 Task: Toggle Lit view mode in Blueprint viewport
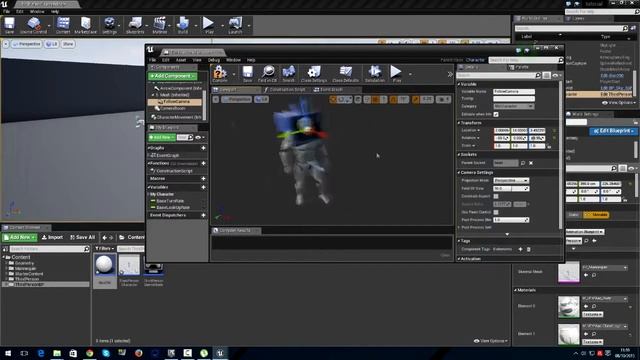261,99
